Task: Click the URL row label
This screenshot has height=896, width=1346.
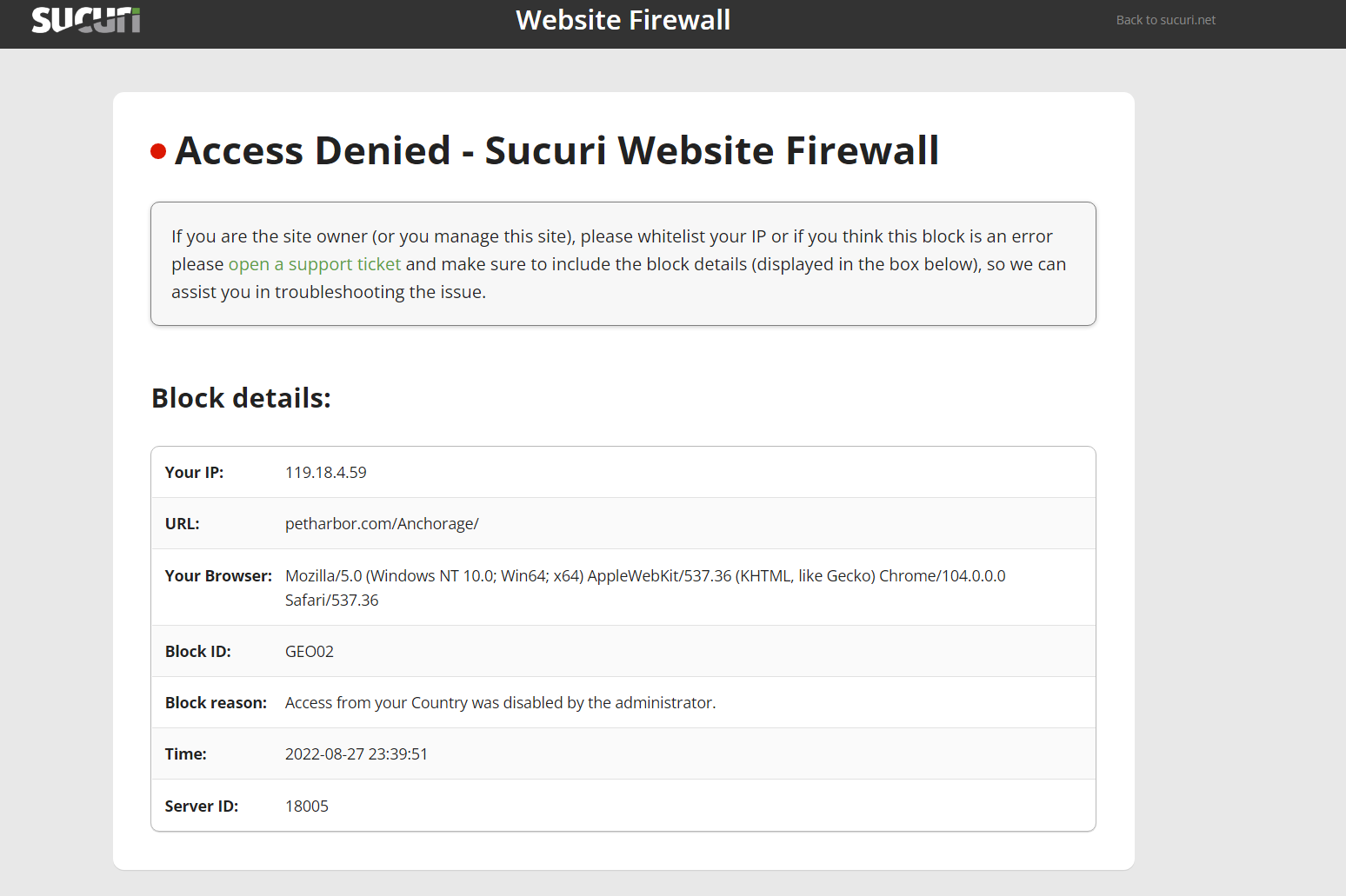Action: [182, 524]
